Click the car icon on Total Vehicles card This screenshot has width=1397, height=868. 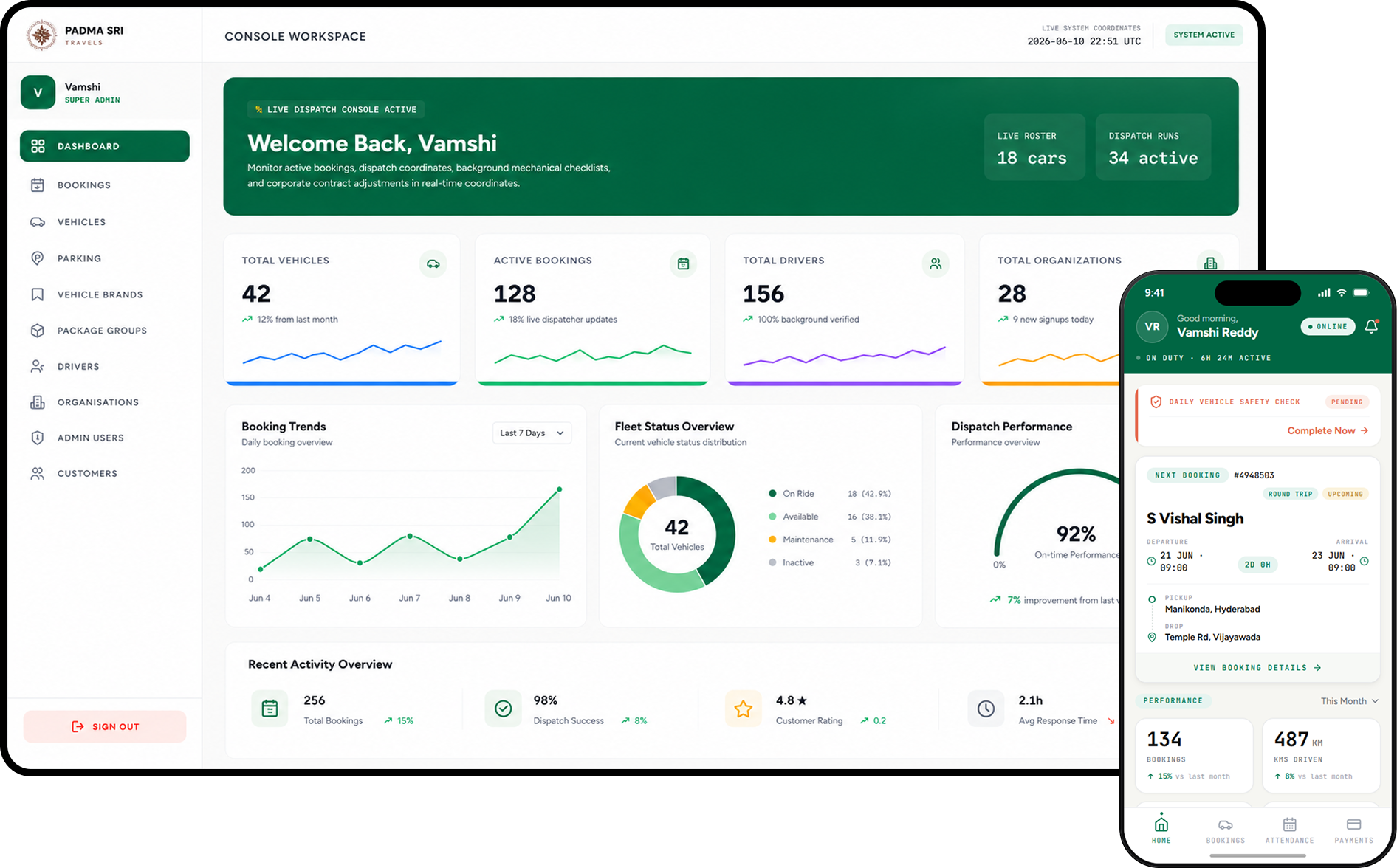pyautogui.click(x=433, y=263)
